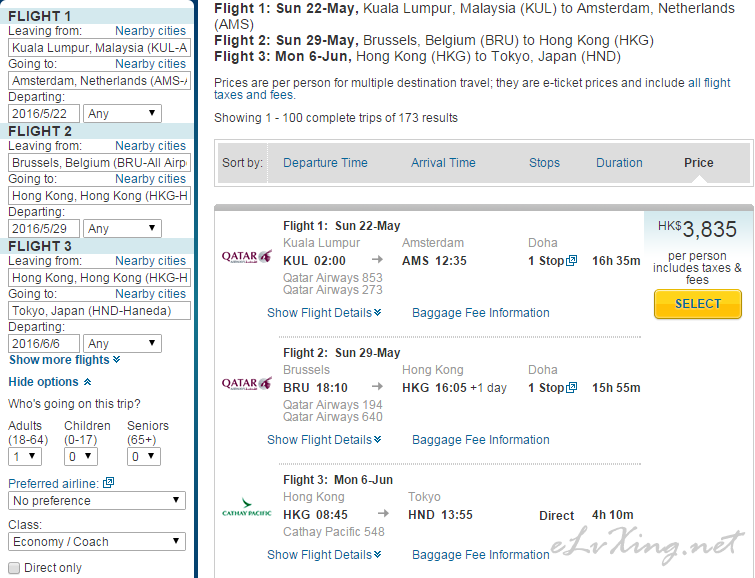Collapse Hide options section

pos(50,382)
